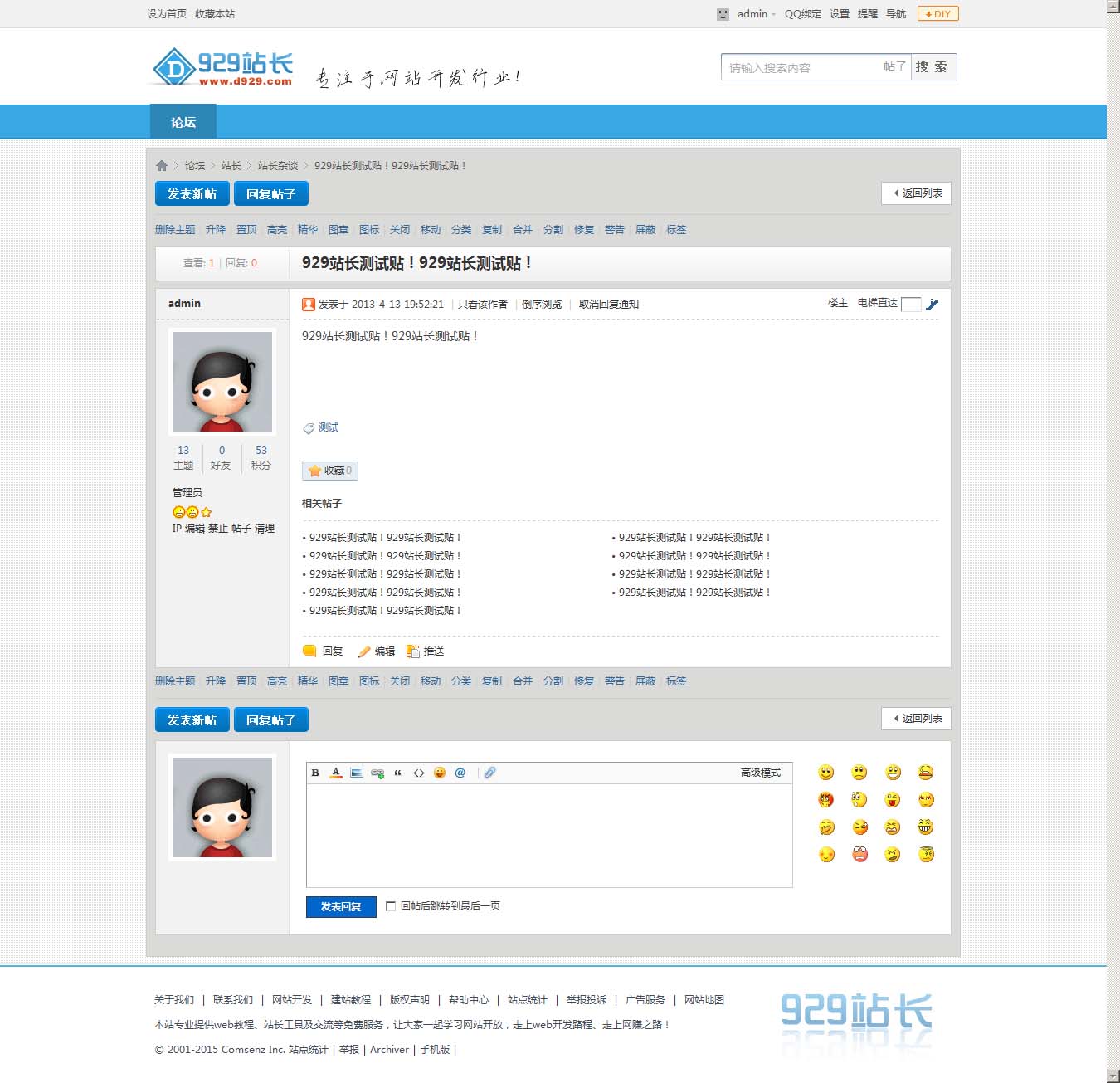
Task: Insert the angry red face emoticon
Action: [x=826, y=800]
